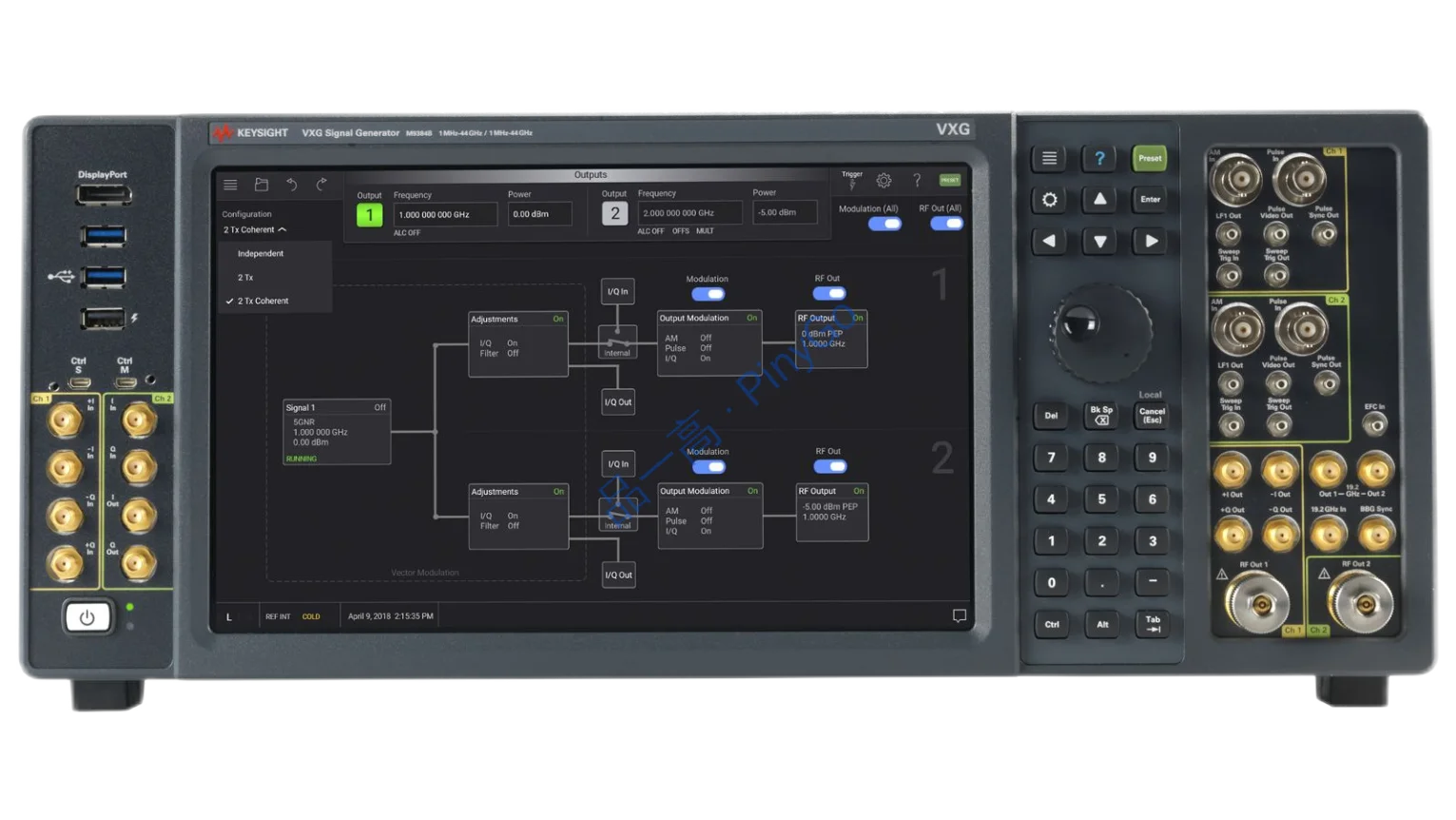Open the on-screen help question mark
The width and height of the screenshot is (1456, 820).
pos(917,180)
